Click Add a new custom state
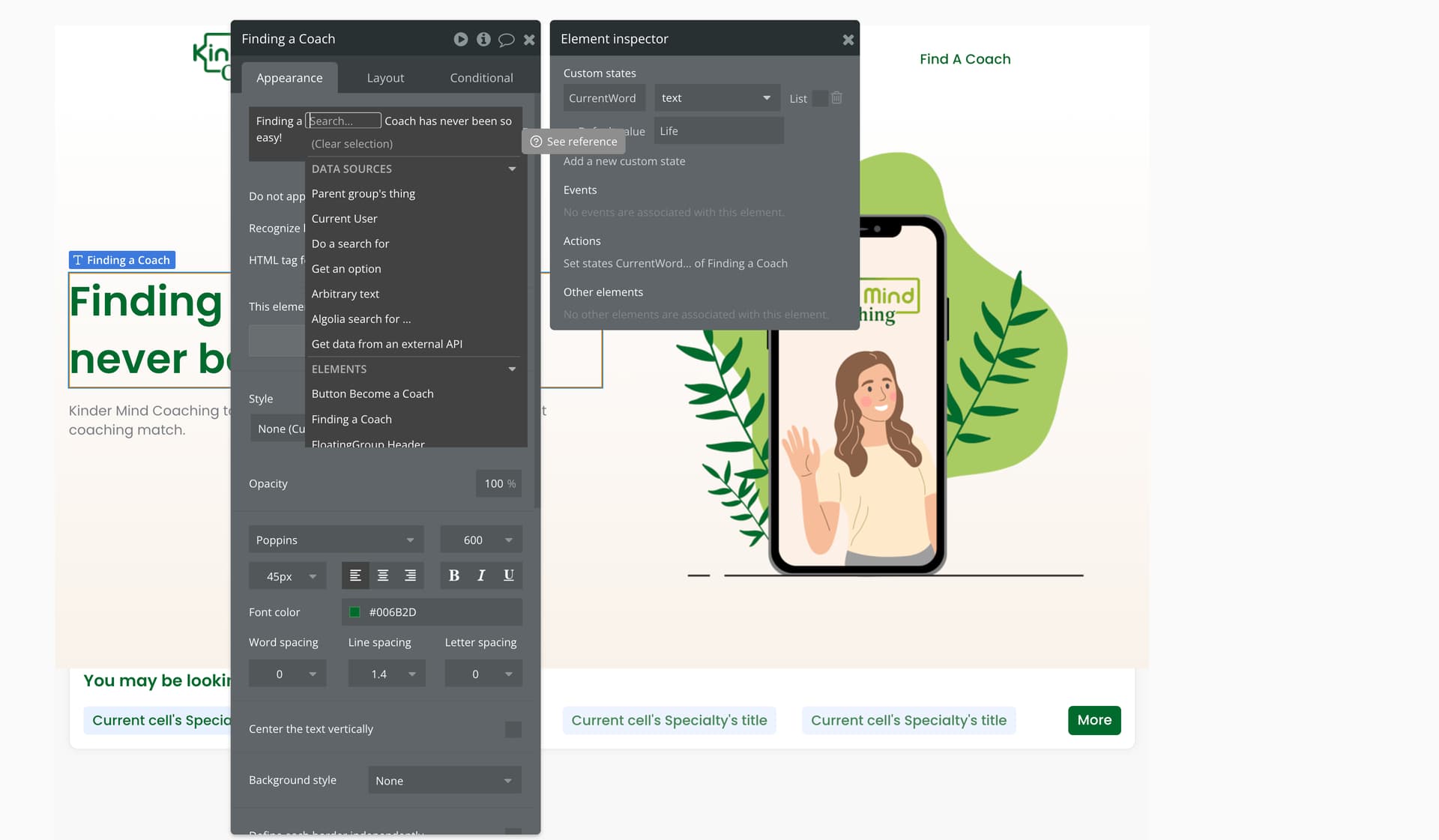This screenshot has height=840, width=1439. (624, 161)
